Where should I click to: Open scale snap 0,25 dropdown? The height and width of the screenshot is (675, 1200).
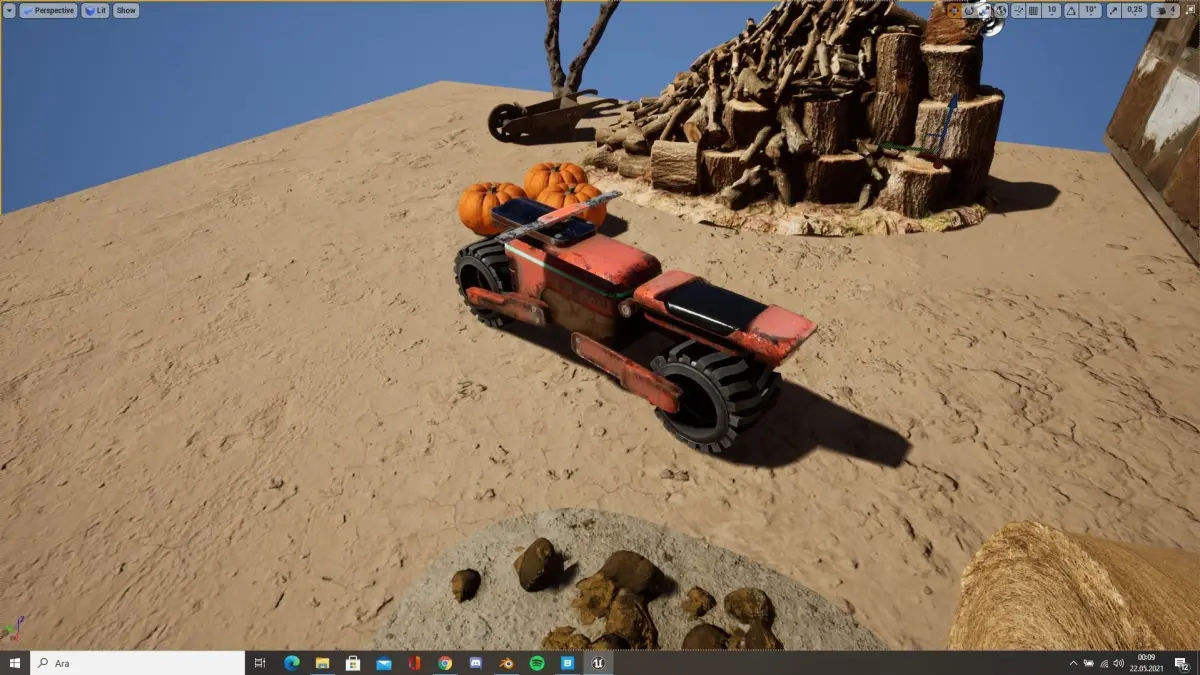tap(1135, 10)
